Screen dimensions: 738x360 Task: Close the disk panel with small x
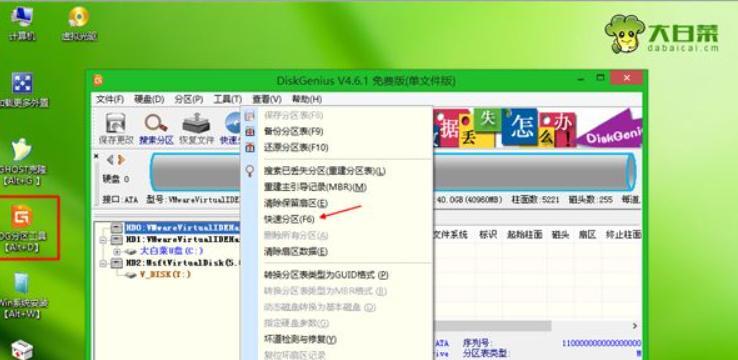click(97, 156)
